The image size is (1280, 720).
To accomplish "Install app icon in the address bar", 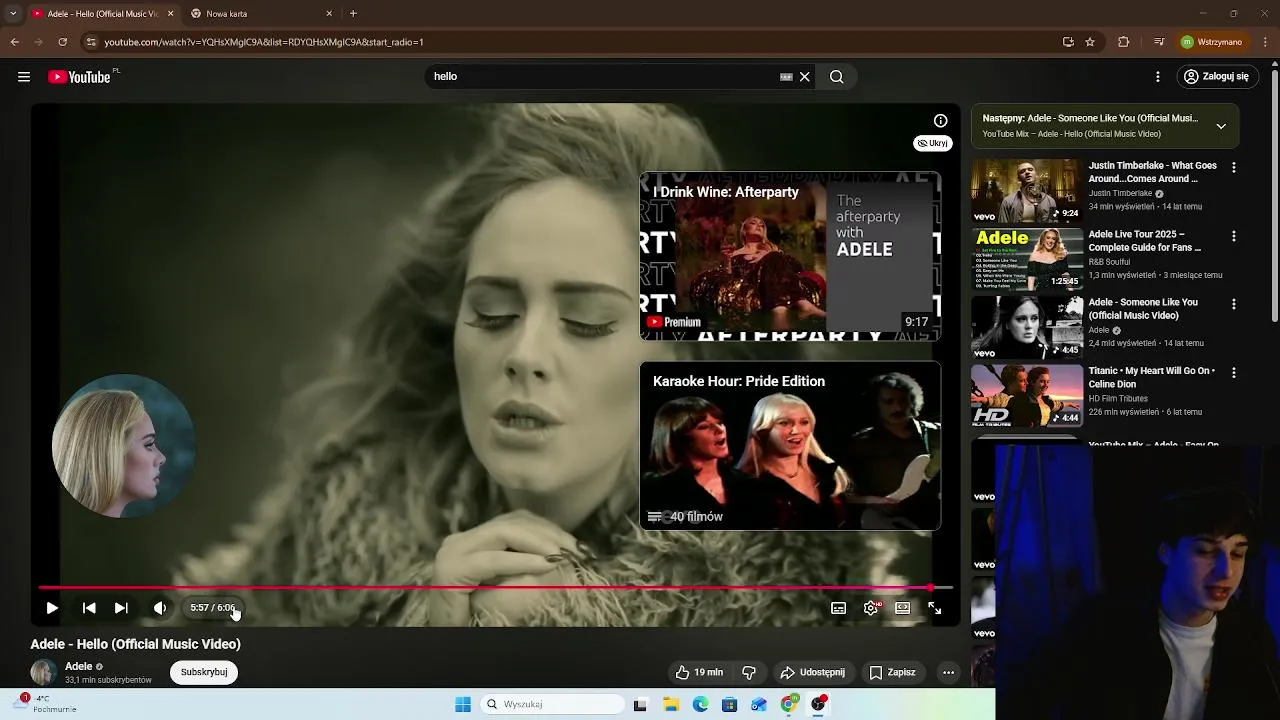I will (1068, 42).
